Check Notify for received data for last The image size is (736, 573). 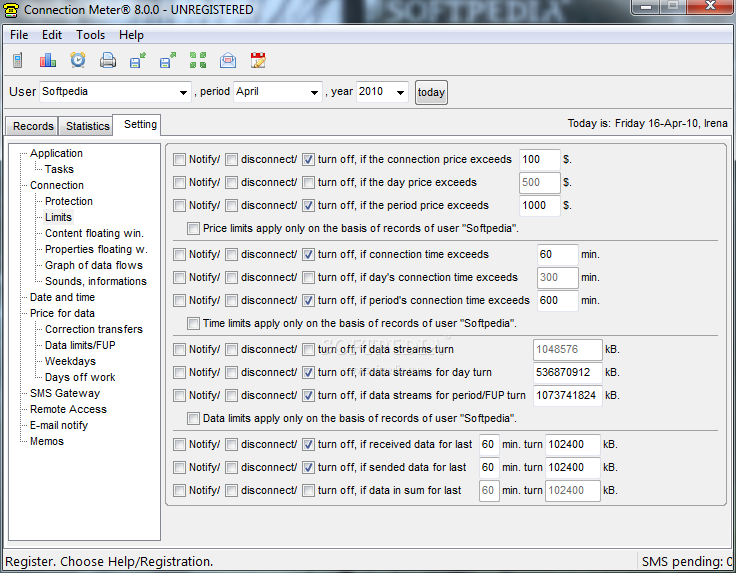coord(179,444)
